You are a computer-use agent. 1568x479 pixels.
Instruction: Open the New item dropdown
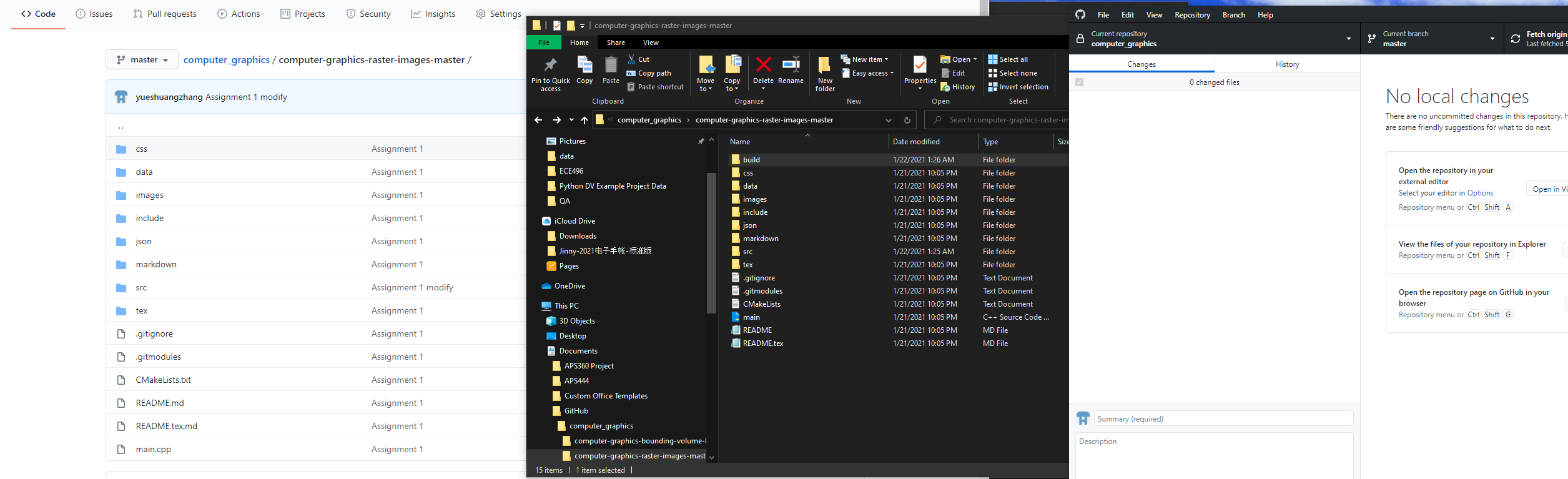click(864, 59)
